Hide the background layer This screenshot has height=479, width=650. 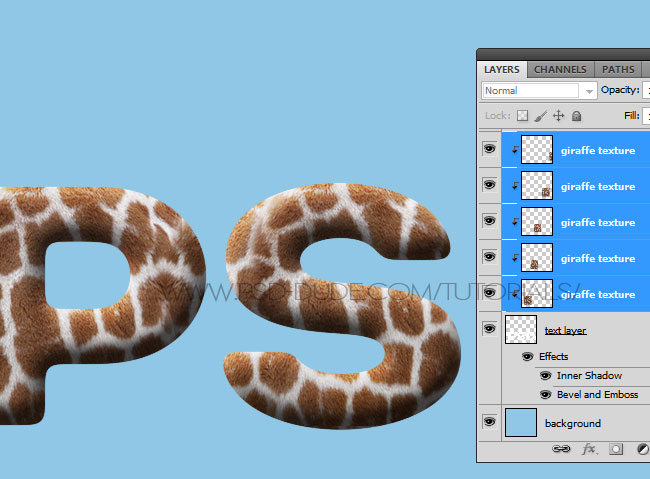pos(490,422)
